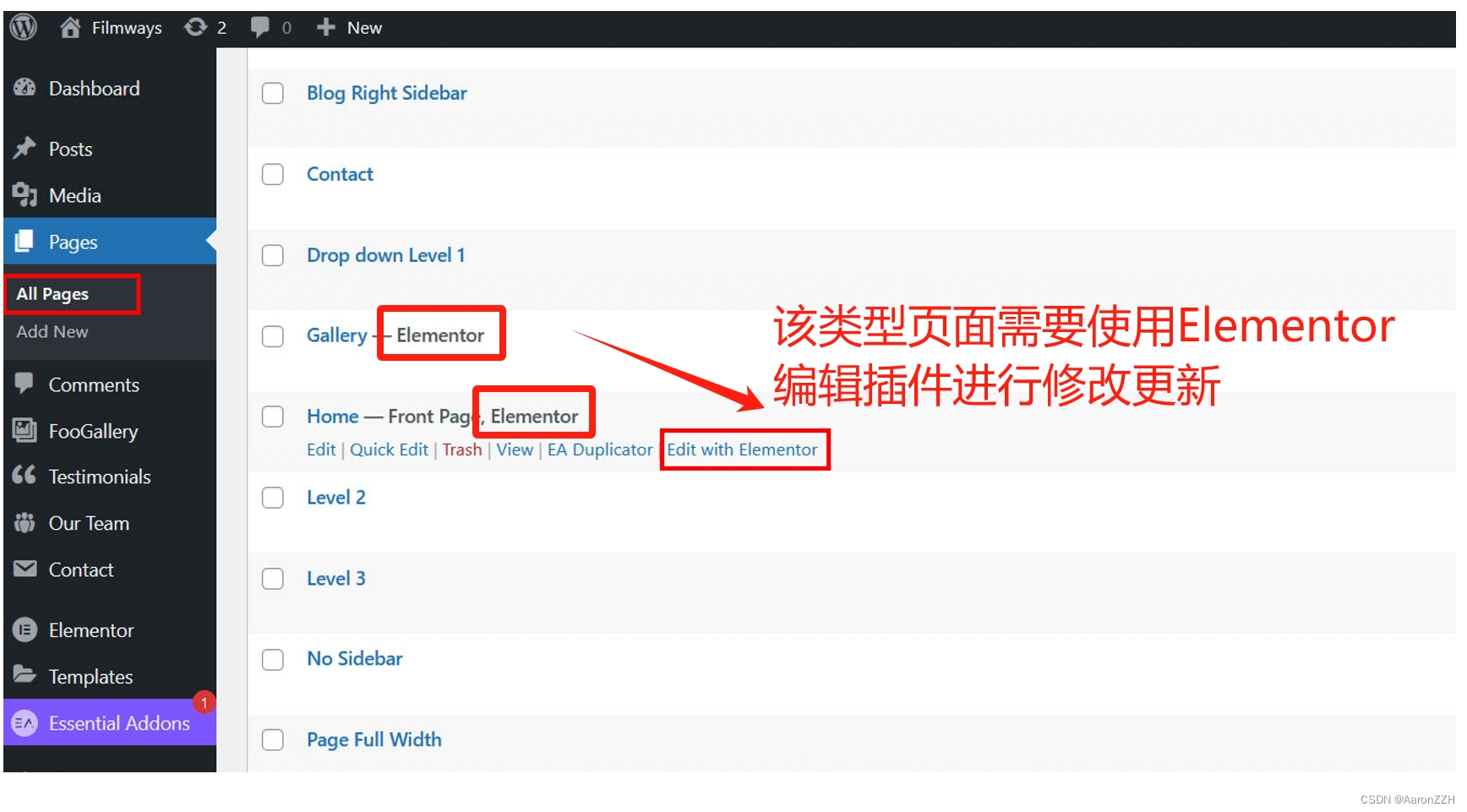Tick the checkbox for Blog Right Sidebar
The height and width of the screenshot is (812, 1467).
pyautogui.click(x=272, y=93)
